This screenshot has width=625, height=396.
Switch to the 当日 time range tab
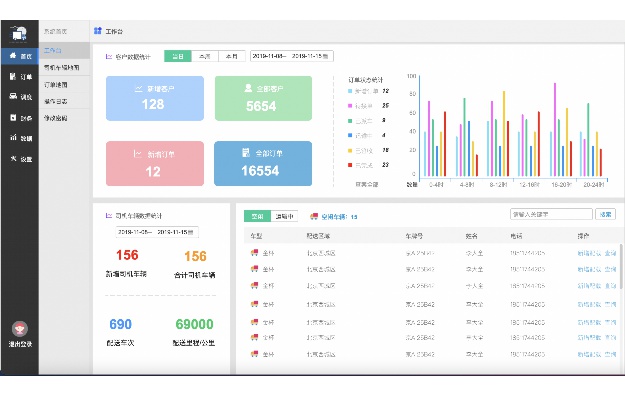point(178,56)
